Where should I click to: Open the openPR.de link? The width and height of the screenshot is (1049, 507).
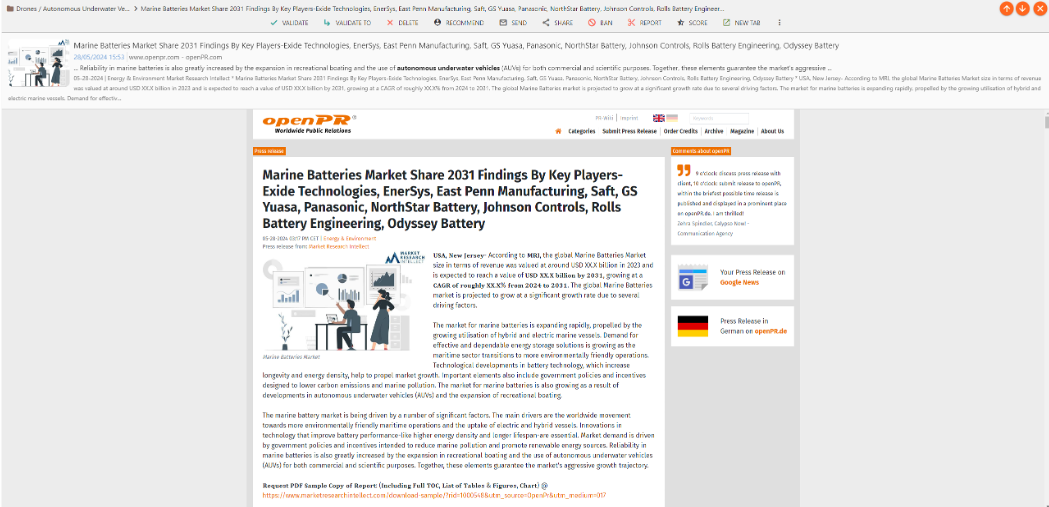click(x=771, y=331)
